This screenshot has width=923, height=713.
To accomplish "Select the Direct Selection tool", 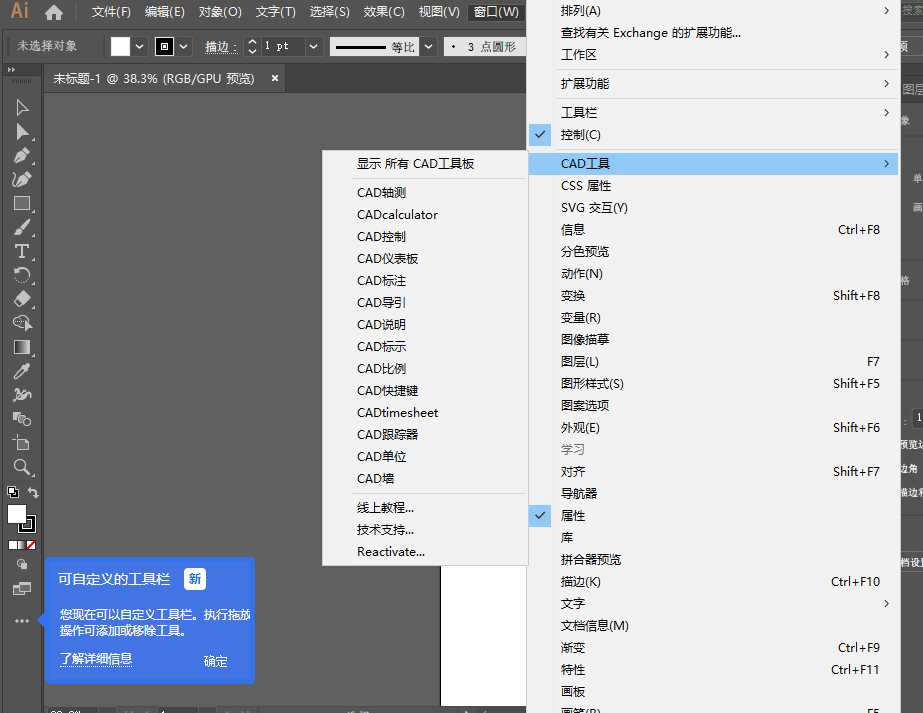I will 22,132.
